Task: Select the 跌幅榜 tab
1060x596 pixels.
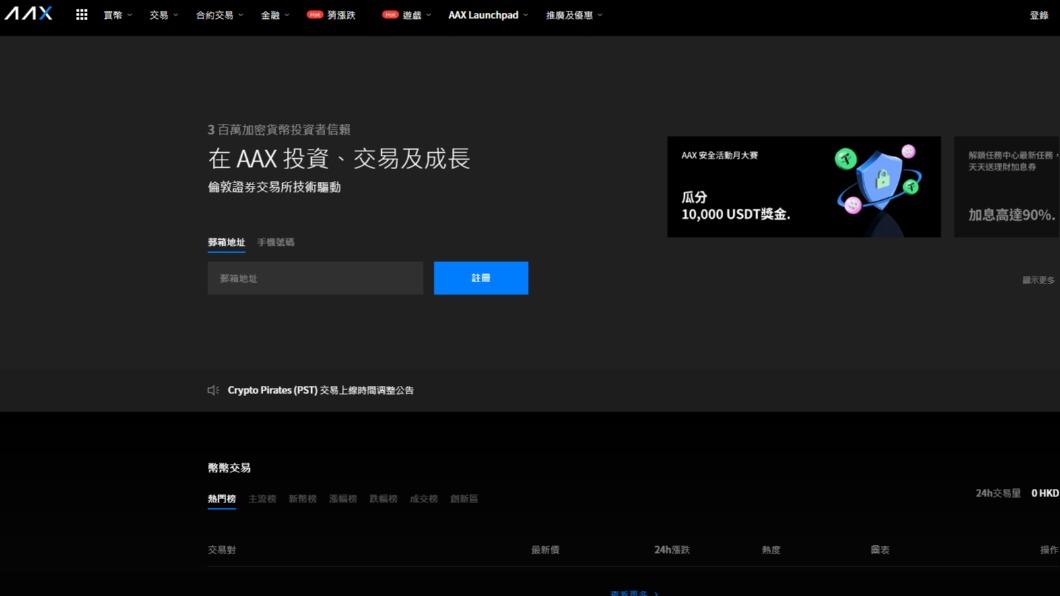Action: coord(383,499)
